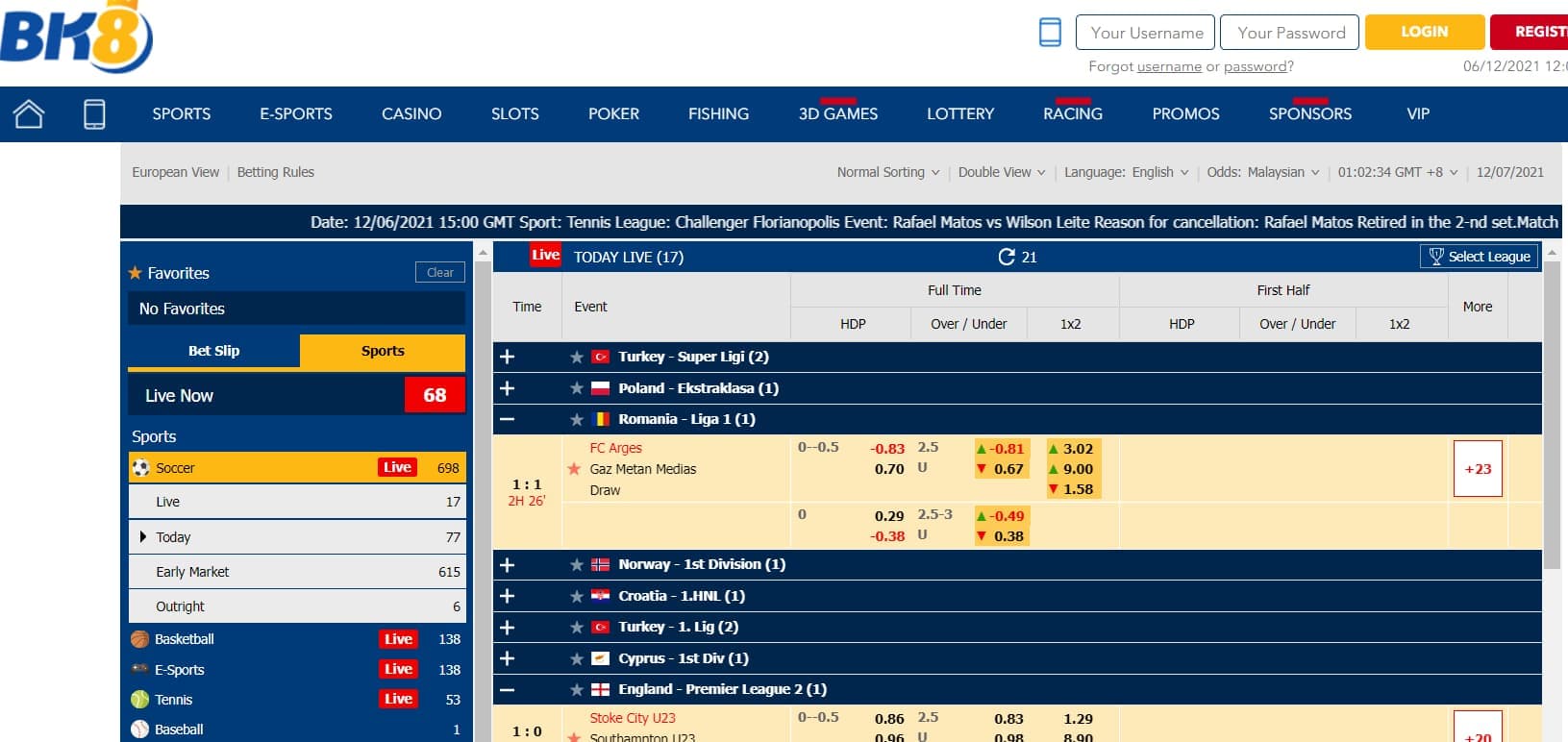Open the forgot password link
Viewport: 1568px width, 742px height.
[x=1256, y=66]
